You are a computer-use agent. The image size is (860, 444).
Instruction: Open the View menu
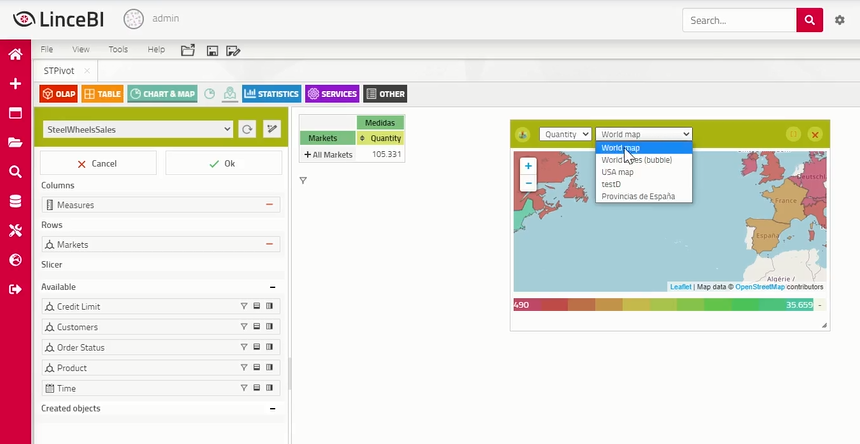coord(81,49)
